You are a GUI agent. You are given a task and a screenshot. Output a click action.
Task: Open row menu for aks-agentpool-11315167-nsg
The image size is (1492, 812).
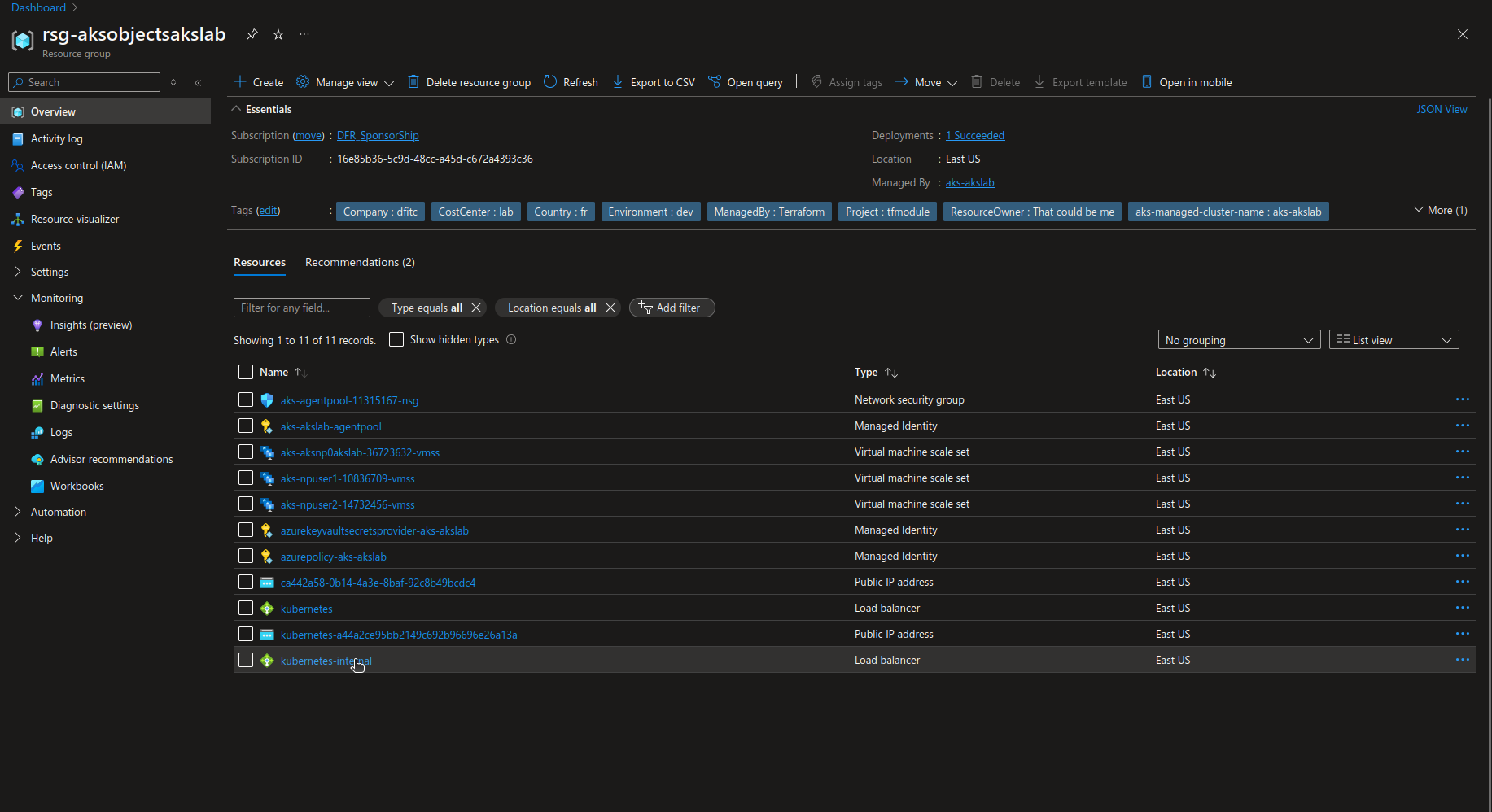click(x=1462, y=399)
